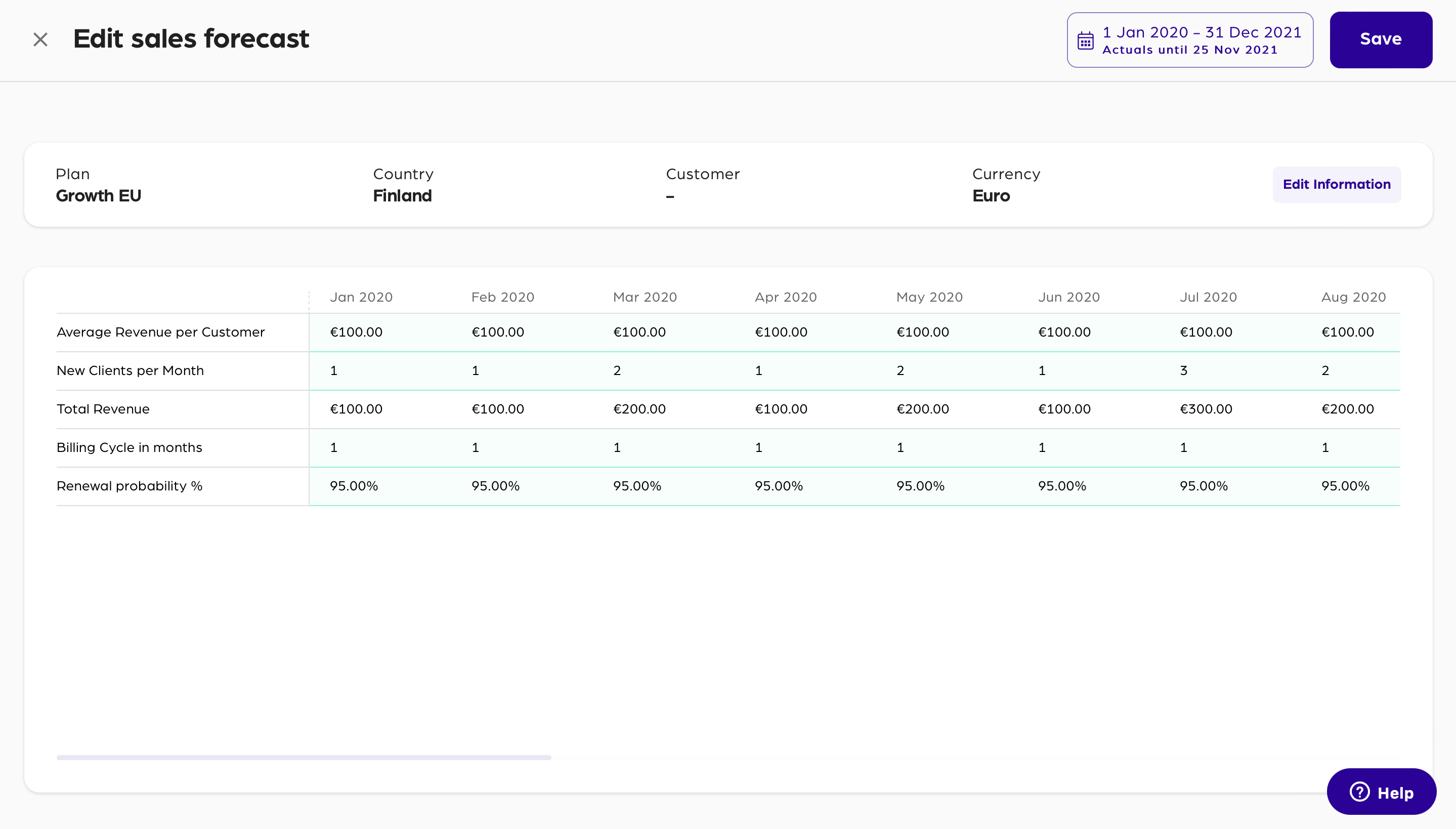Image resolution: width=1456 pixels, height=829 pixels.
Task: Select the May 2020 column header
Action: click(x=929, y=297)
